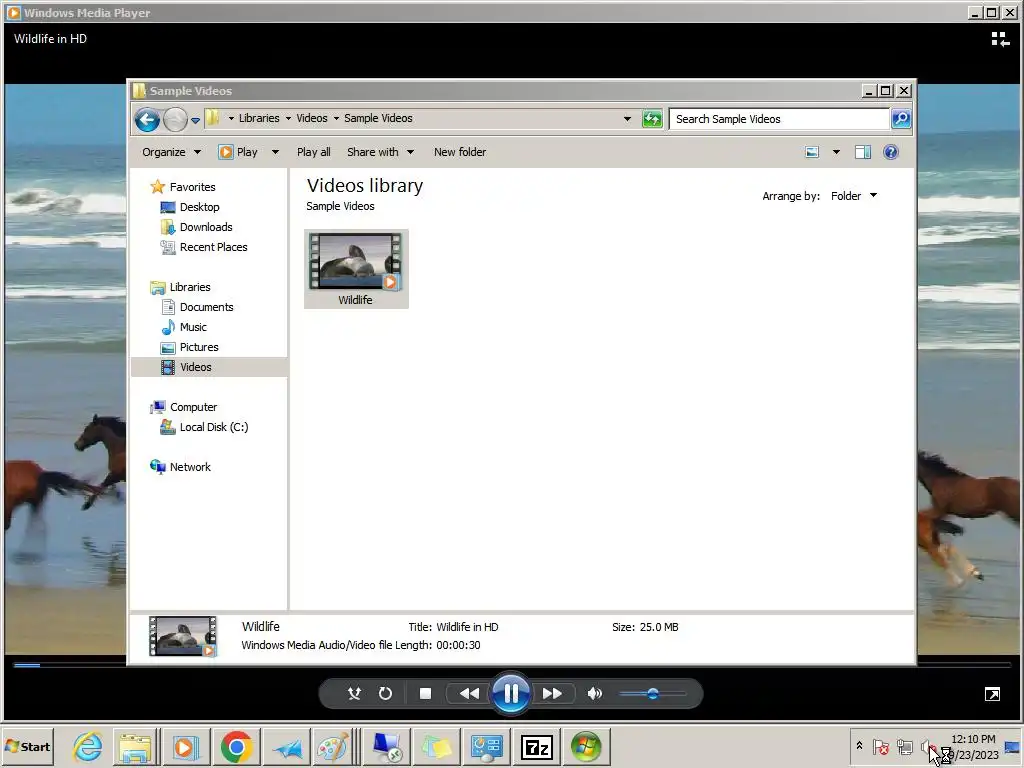Open the 7-Zip taskbar icon

coord(537,746)
